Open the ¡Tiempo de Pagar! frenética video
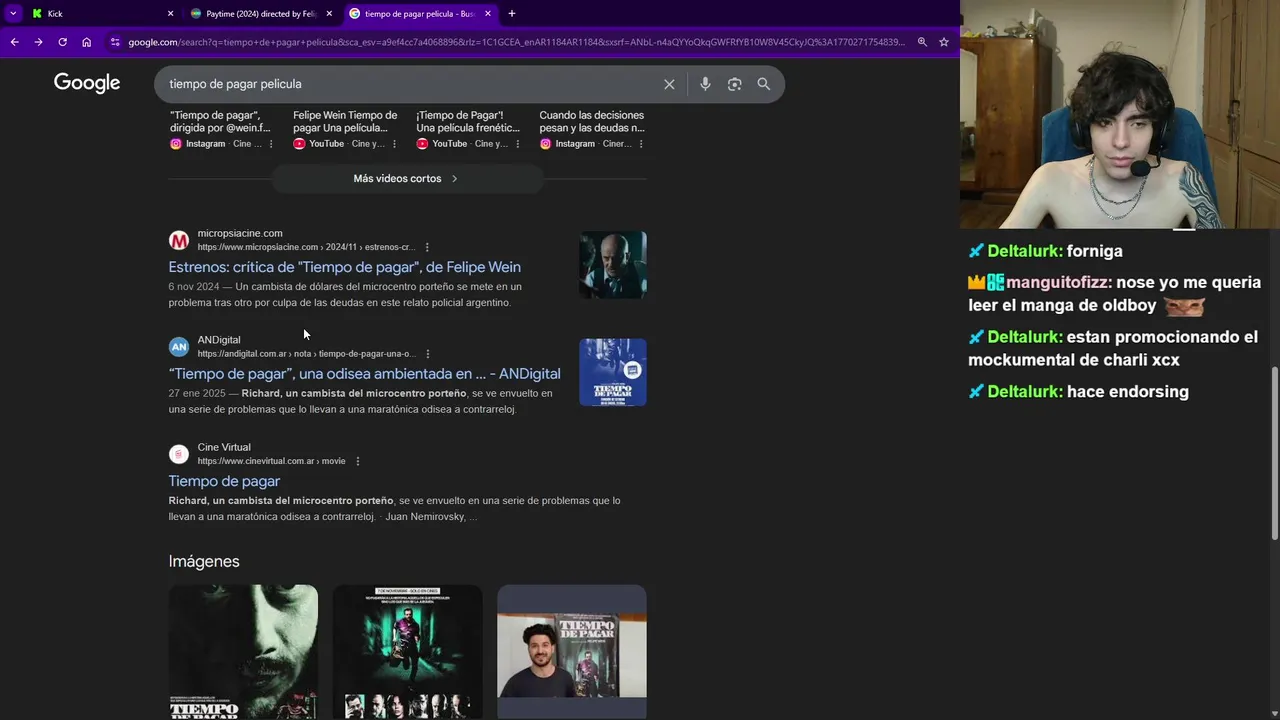Viewport: 1280px width, 720px height. (468, 121)
